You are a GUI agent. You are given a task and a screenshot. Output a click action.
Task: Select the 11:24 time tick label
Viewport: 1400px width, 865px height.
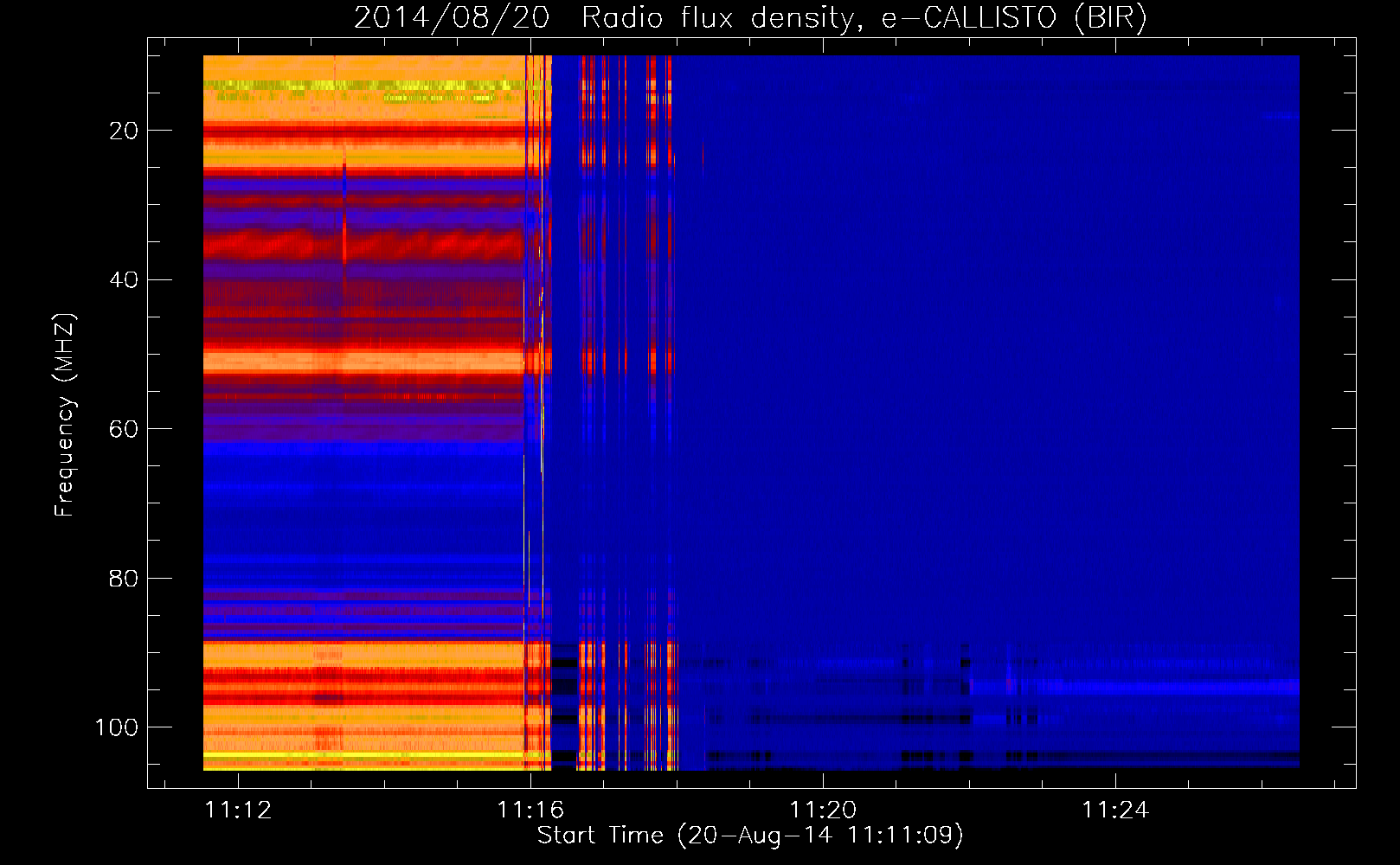[x=1115, y=811]
